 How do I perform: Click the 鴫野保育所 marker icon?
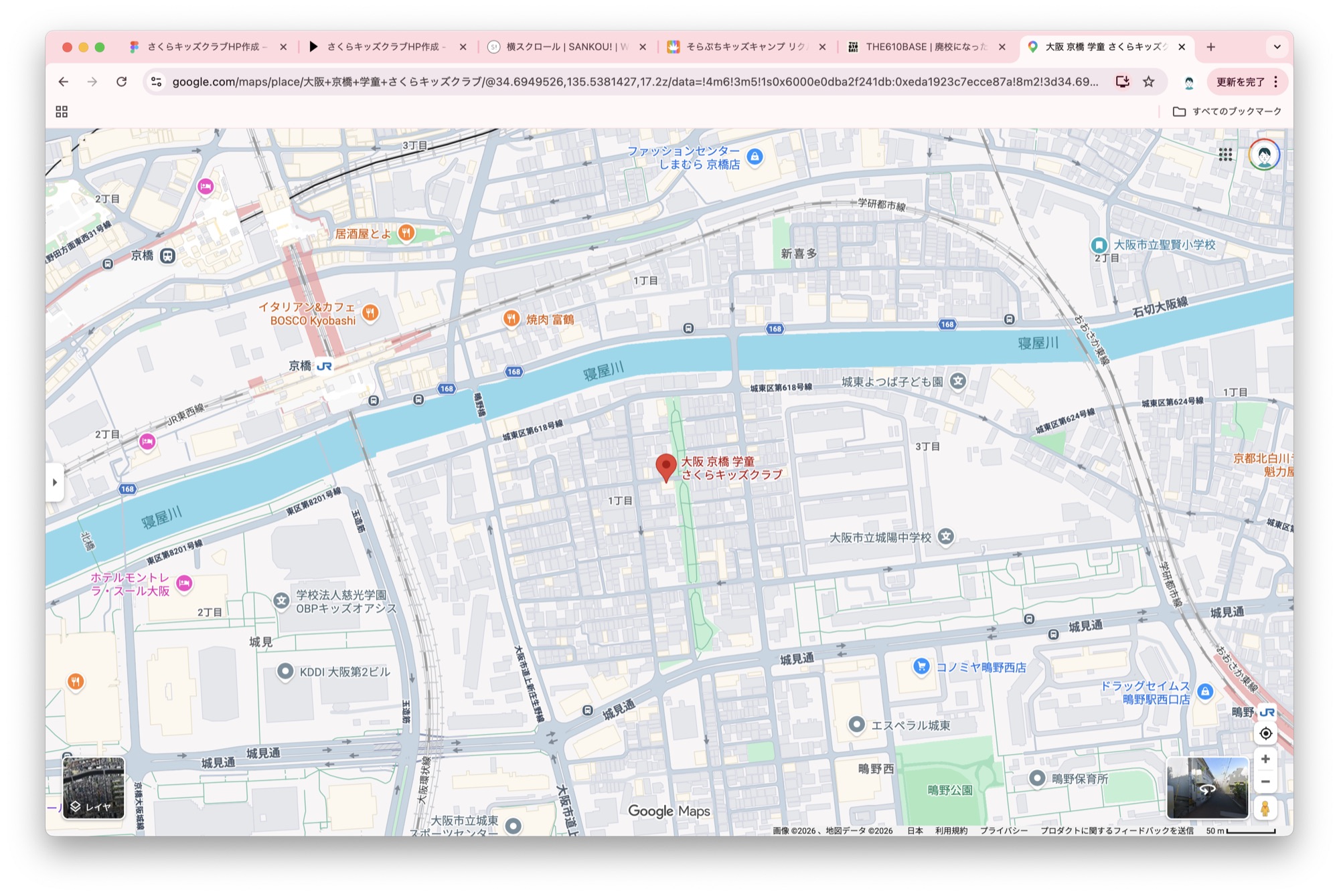1037,778
